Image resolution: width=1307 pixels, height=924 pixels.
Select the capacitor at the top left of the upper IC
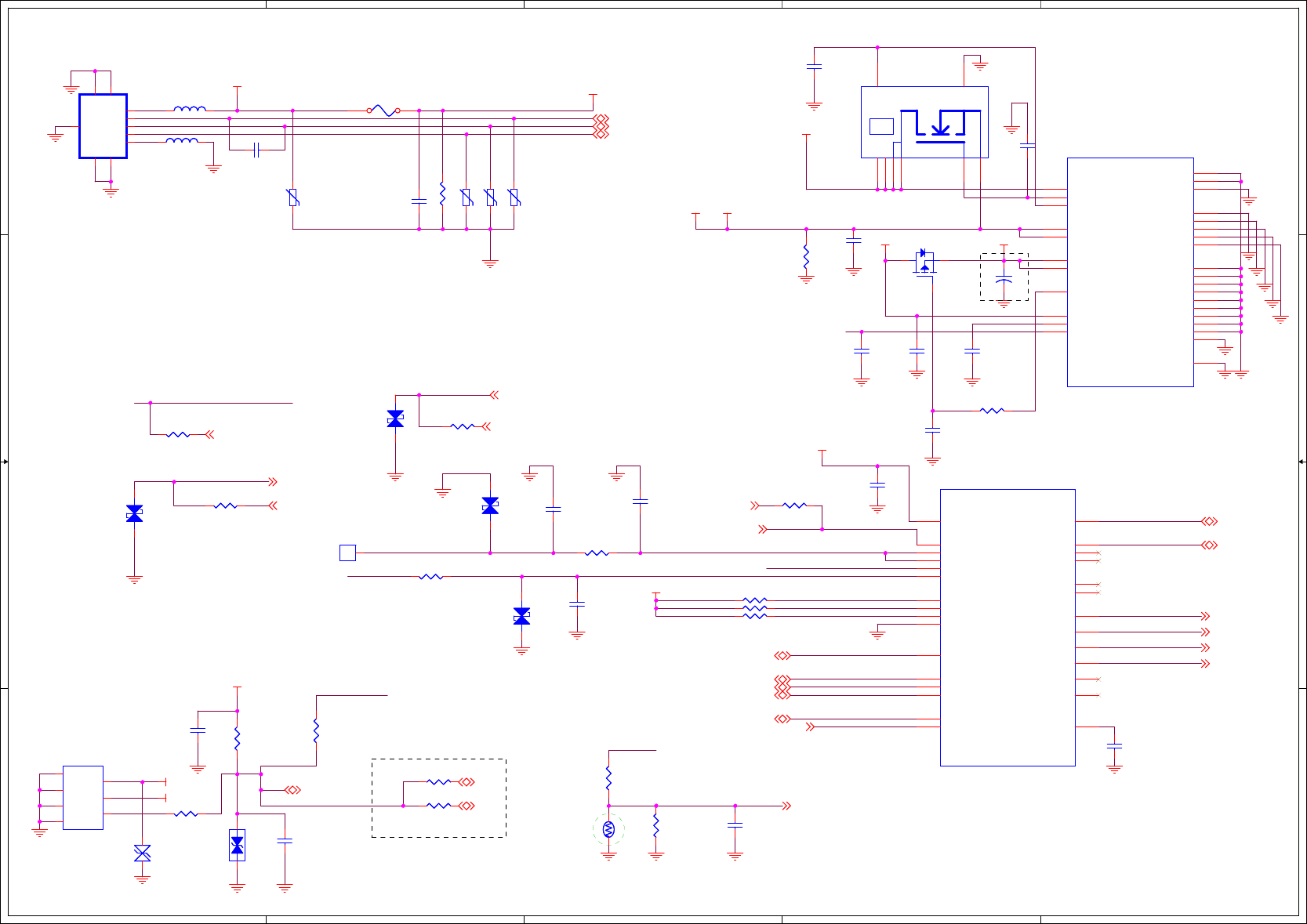click(x=814, y=67)
